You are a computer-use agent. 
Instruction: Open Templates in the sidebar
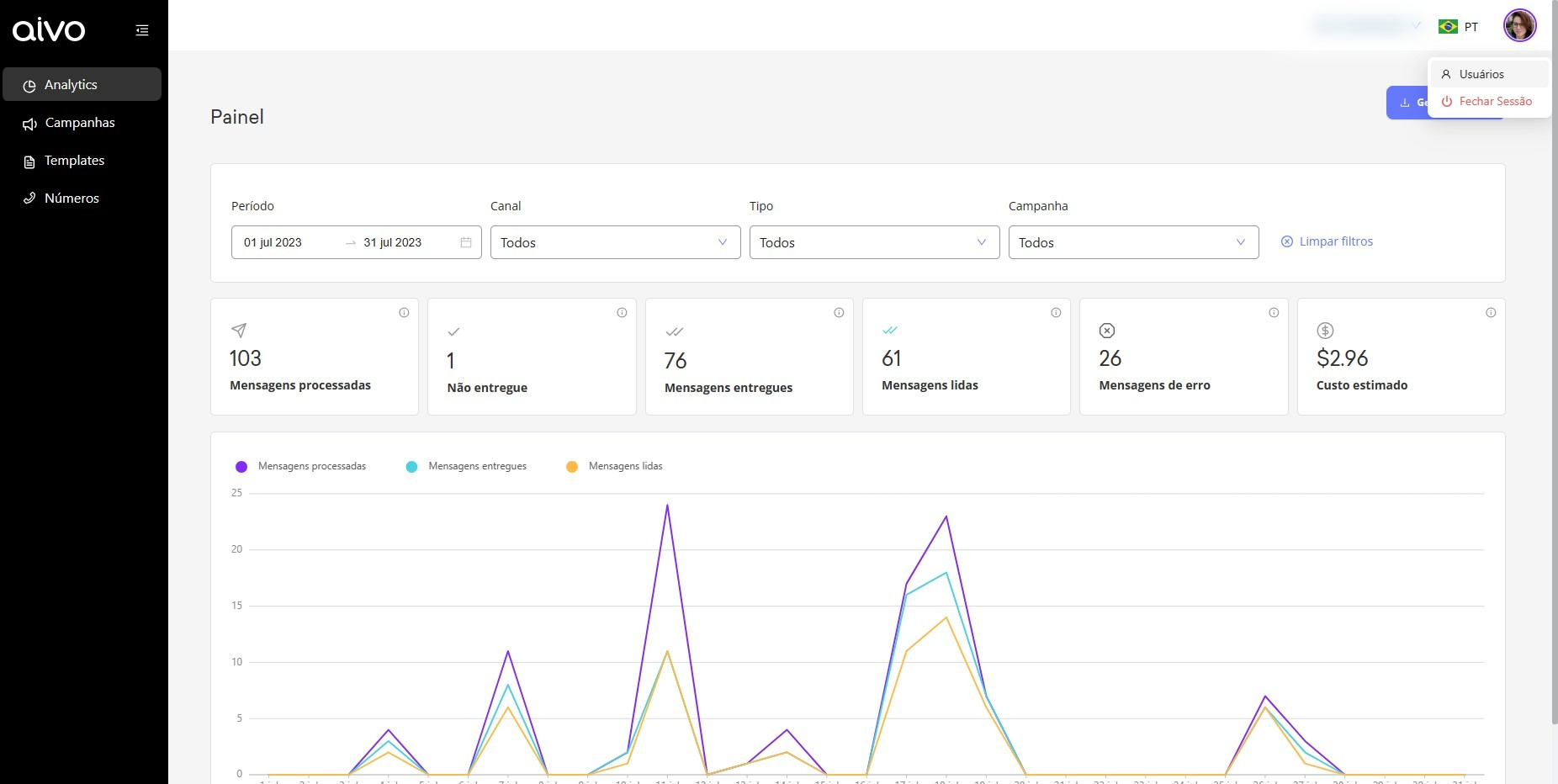pyautogui.click(x=74, y=161)
